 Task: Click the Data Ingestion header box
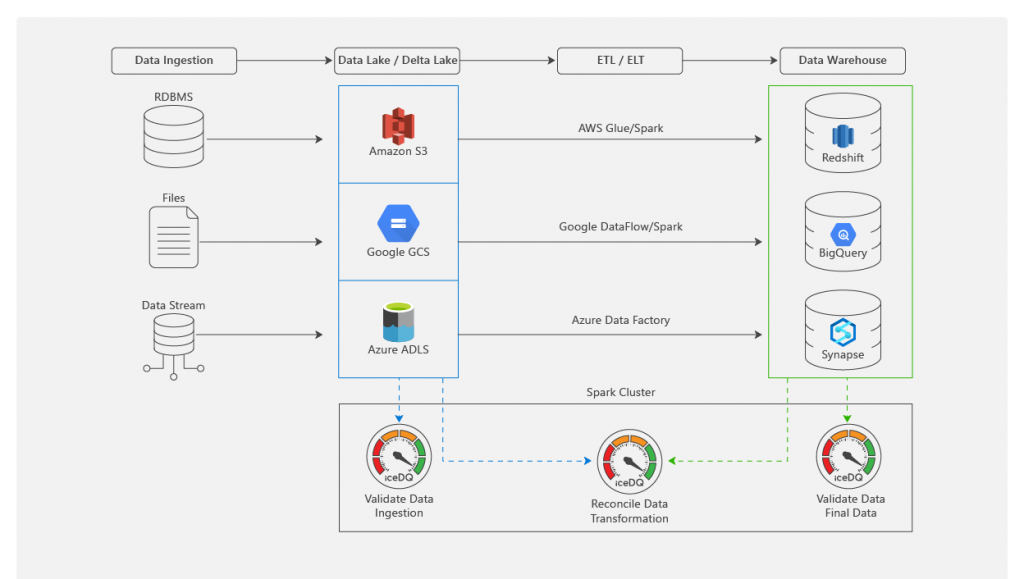coord(174,60)
